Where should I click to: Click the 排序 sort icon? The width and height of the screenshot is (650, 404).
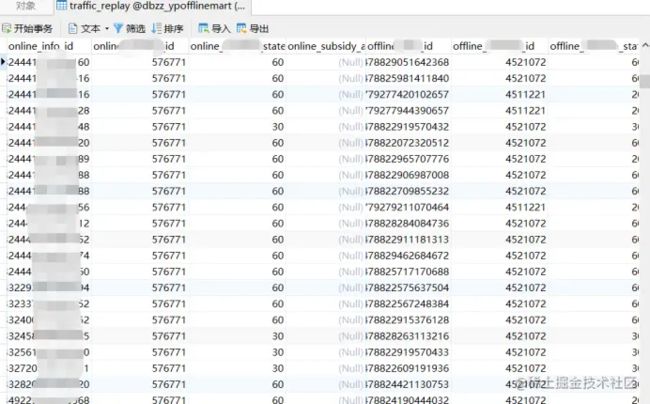pos(156,29)
